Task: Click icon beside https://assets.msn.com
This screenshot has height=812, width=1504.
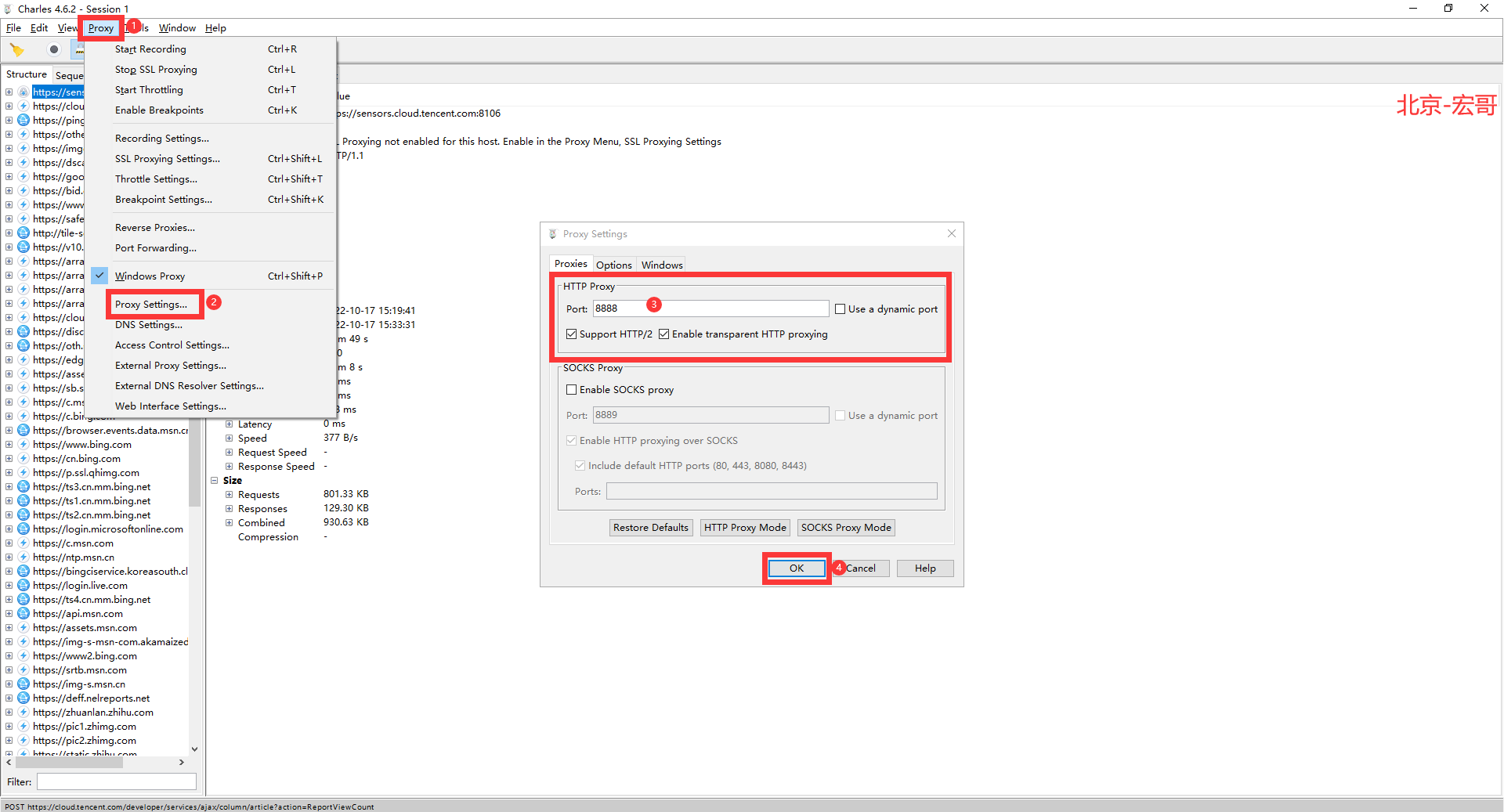Action: tap(23, 628)
